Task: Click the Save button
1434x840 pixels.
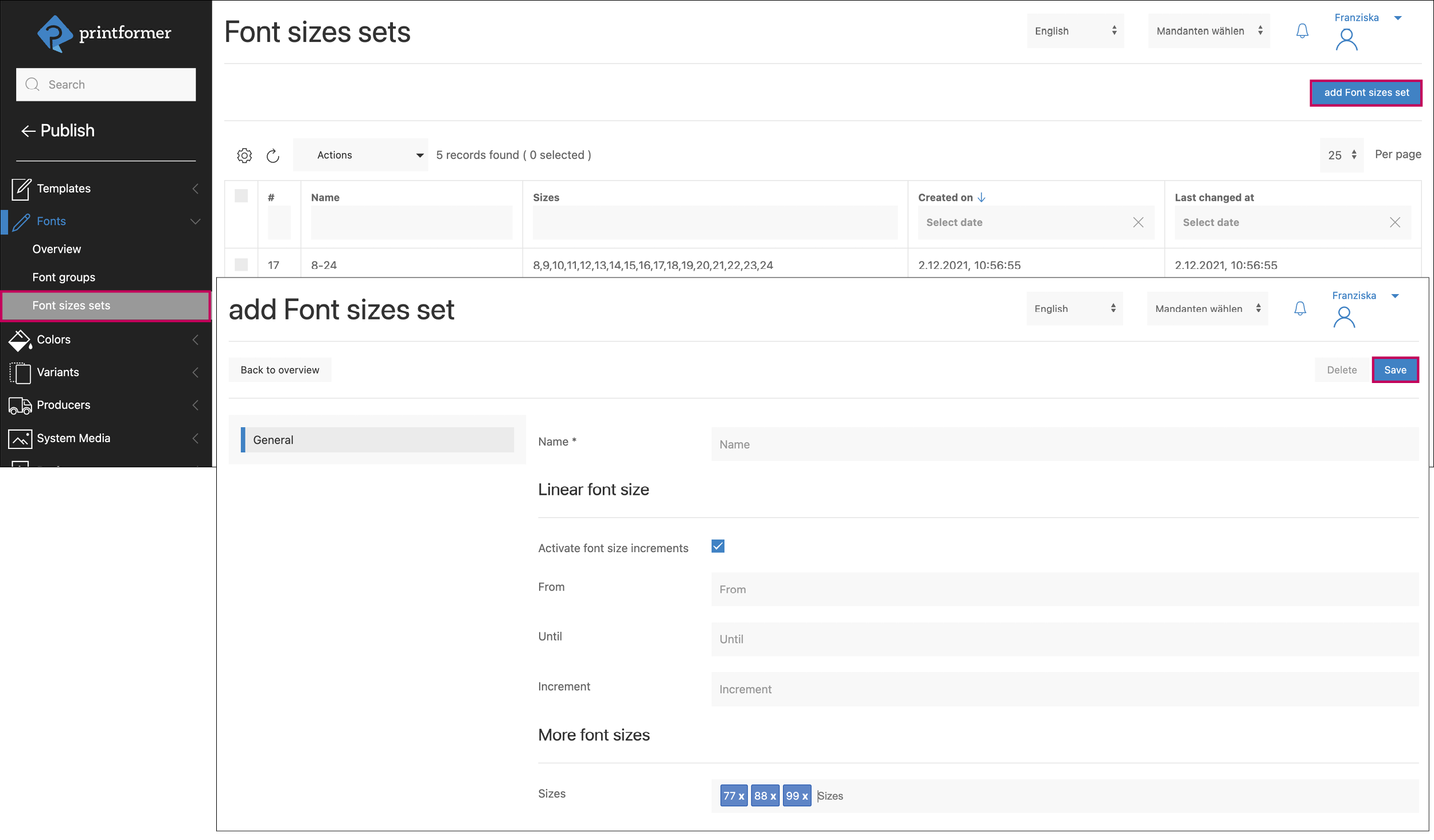Action: [x=1394, y=370]
